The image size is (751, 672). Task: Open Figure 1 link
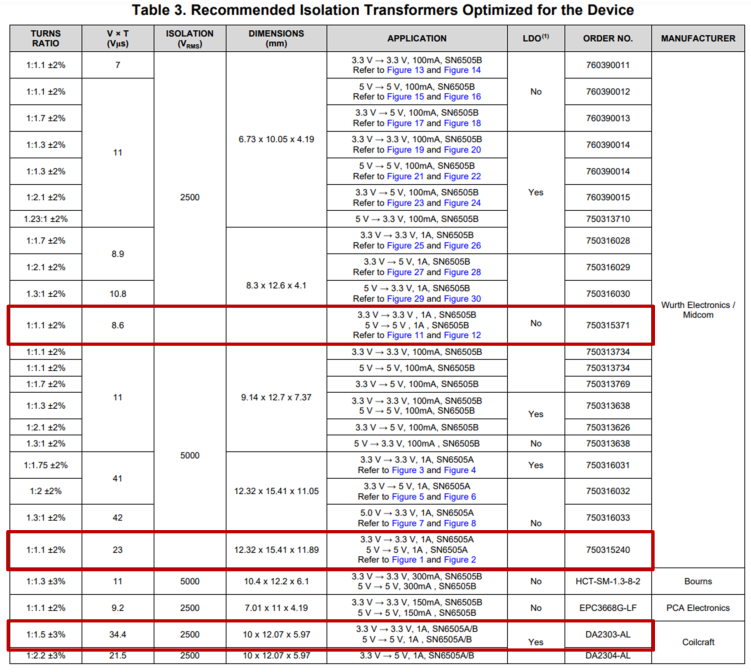point(408,560)
